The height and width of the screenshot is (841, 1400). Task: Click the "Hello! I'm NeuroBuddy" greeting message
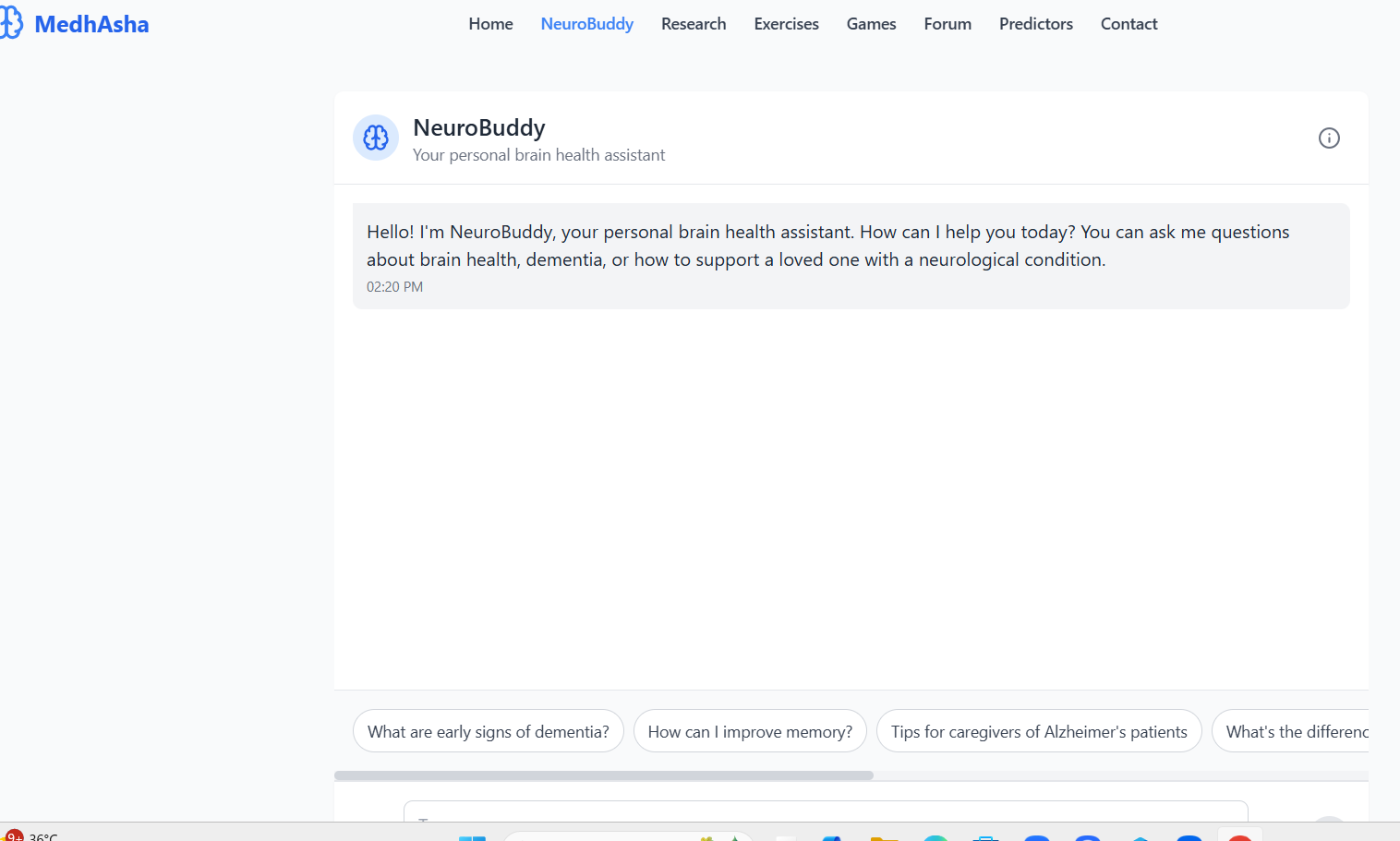tap(851, 256)
